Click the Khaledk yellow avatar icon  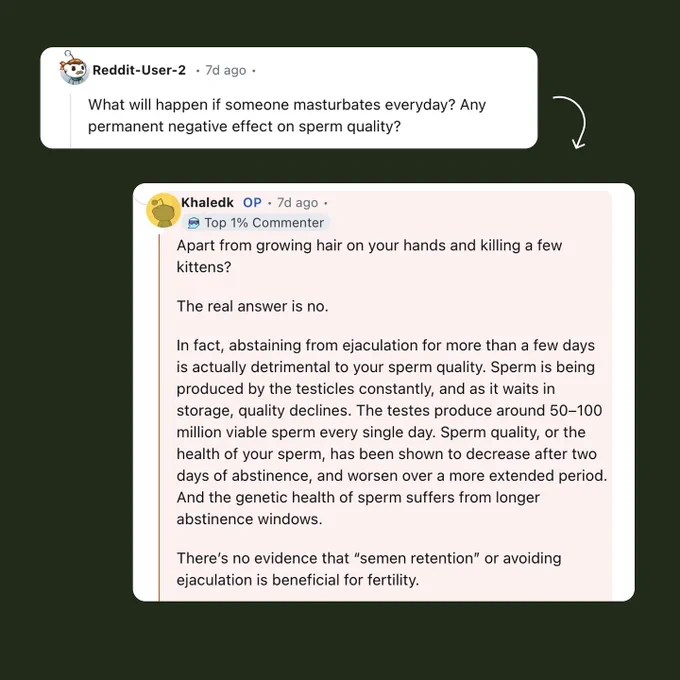click(163, 210)
